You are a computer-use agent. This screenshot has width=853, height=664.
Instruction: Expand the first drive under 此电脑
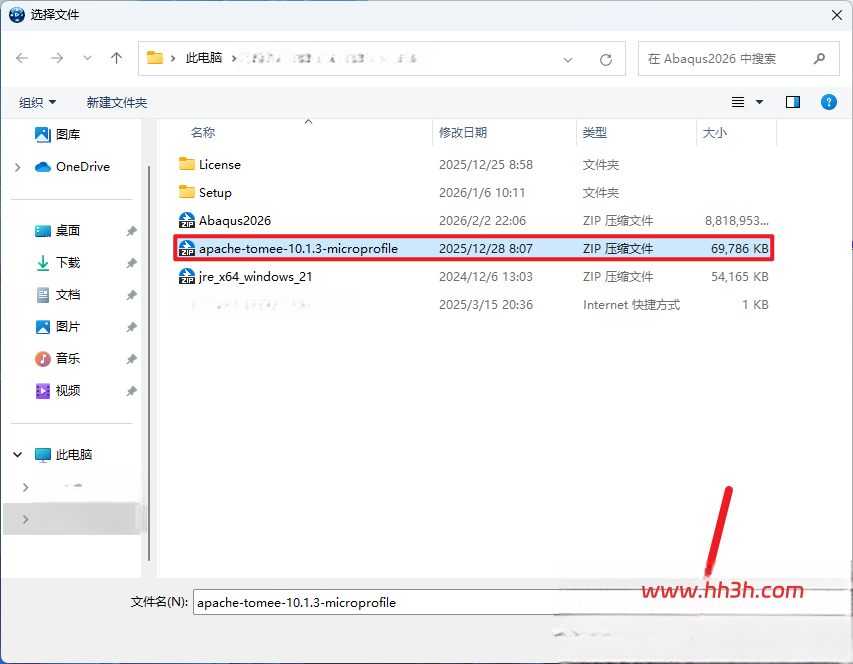pos(25,487)
